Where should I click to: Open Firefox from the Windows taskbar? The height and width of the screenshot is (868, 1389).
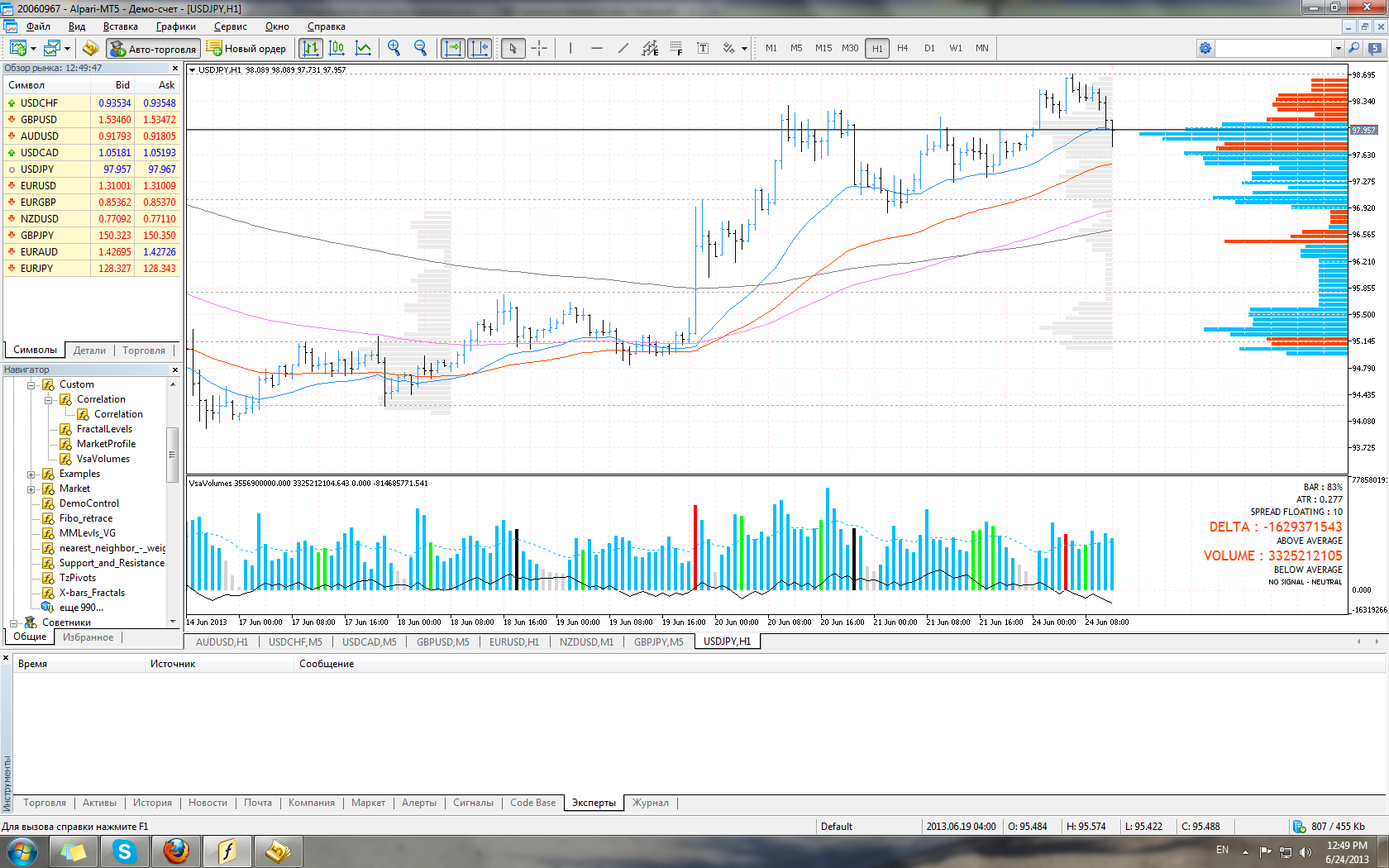pos(176,851)
